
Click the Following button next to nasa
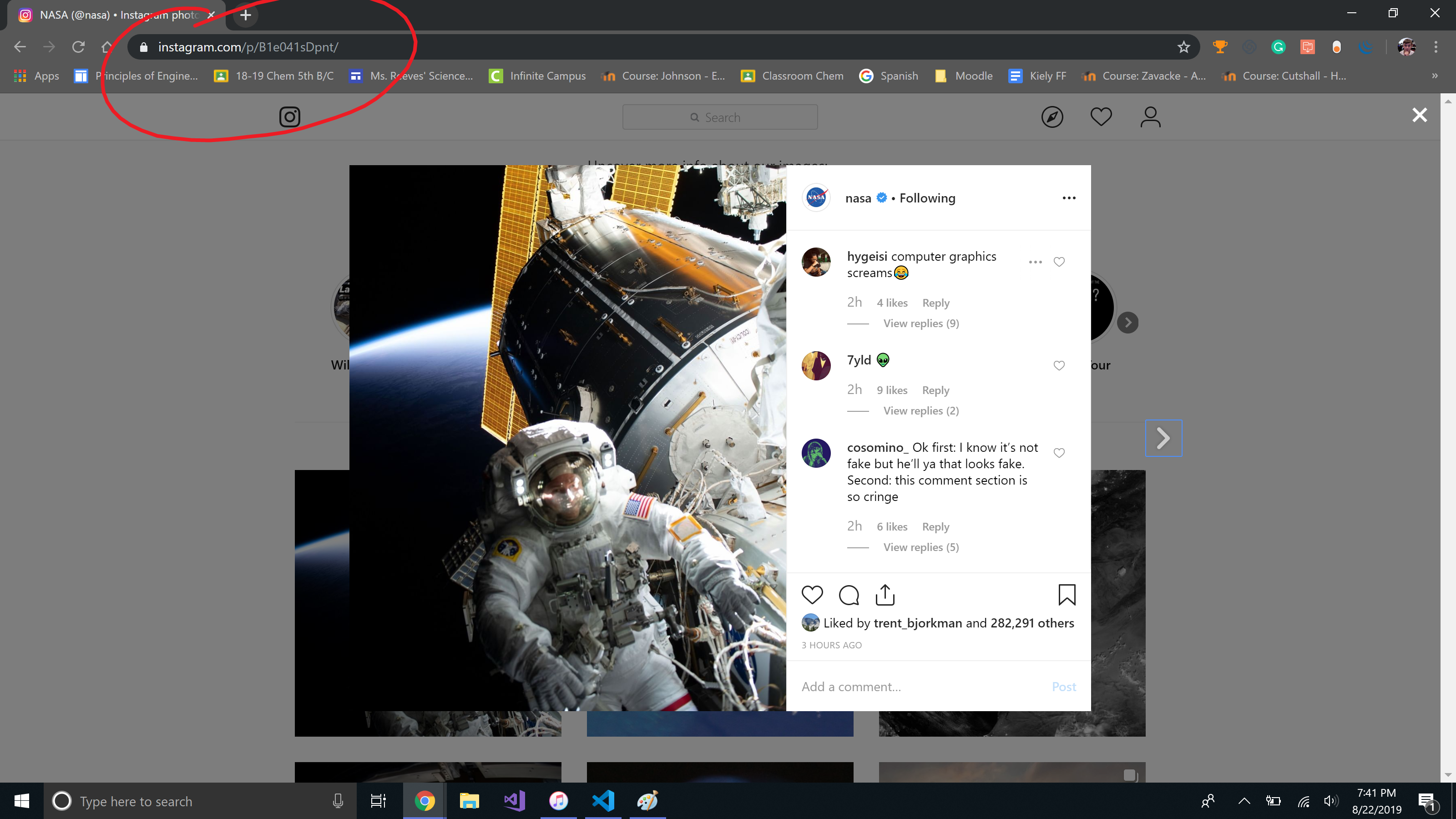click(x=927, y=198)
